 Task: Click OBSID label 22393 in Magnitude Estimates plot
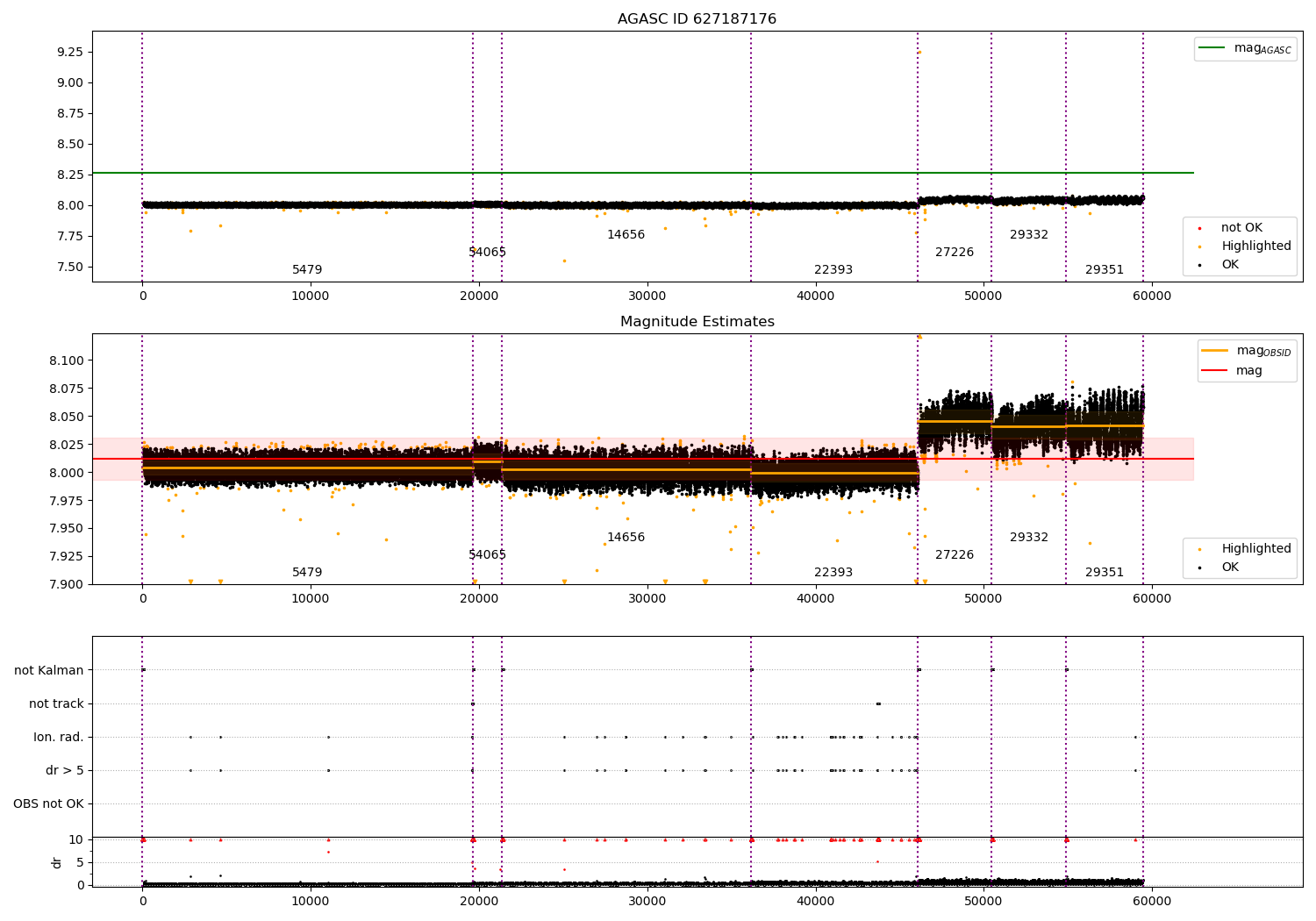tap(833, 573)
